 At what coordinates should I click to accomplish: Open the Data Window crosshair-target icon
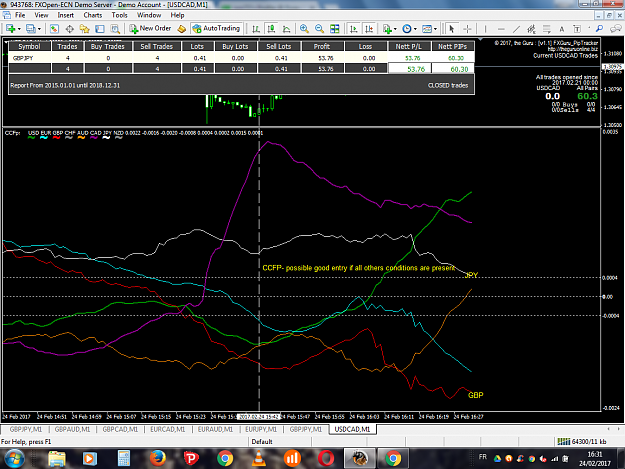(x=69, y=29)
